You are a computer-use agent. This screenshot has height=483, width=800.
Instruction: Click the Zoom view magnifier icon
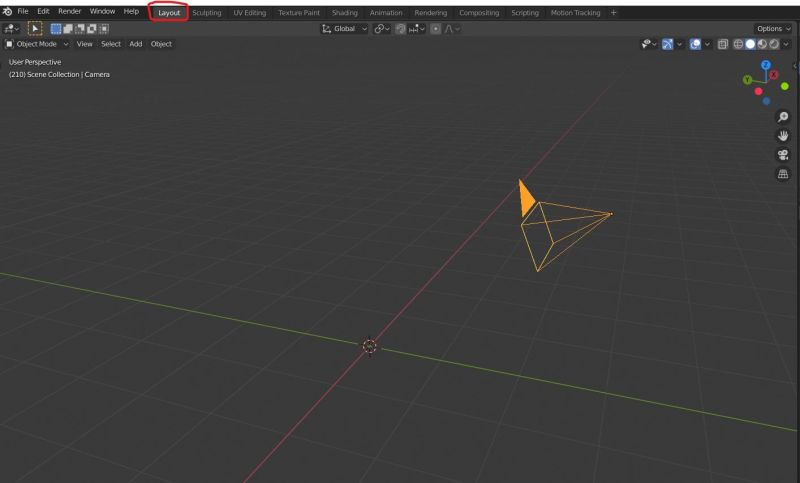[783, 117]
